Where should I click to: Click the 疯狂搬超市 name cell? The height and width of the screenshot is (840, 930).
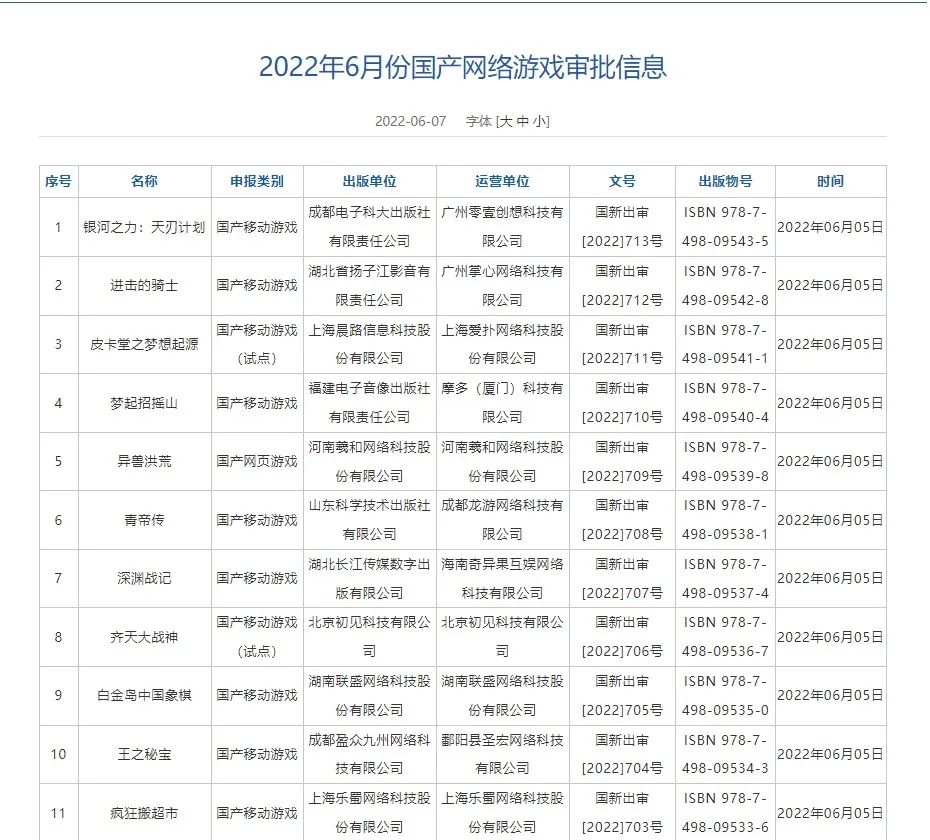point(144,812)
